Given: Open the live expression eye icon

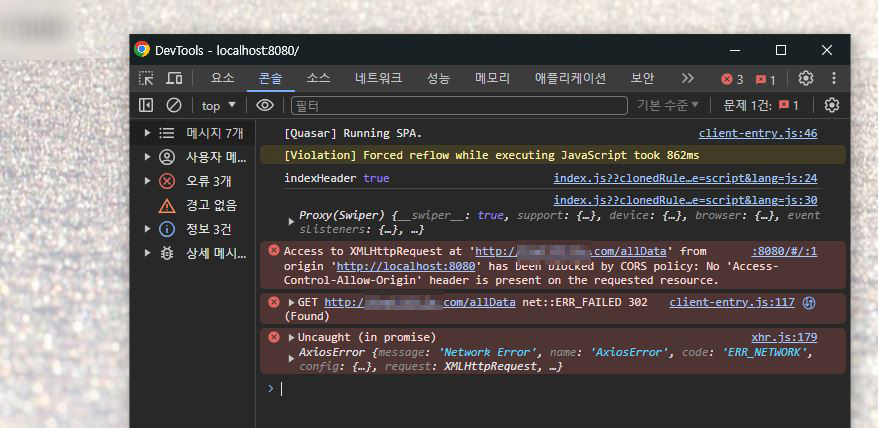Looking at the screenshot, I should 265,105.
